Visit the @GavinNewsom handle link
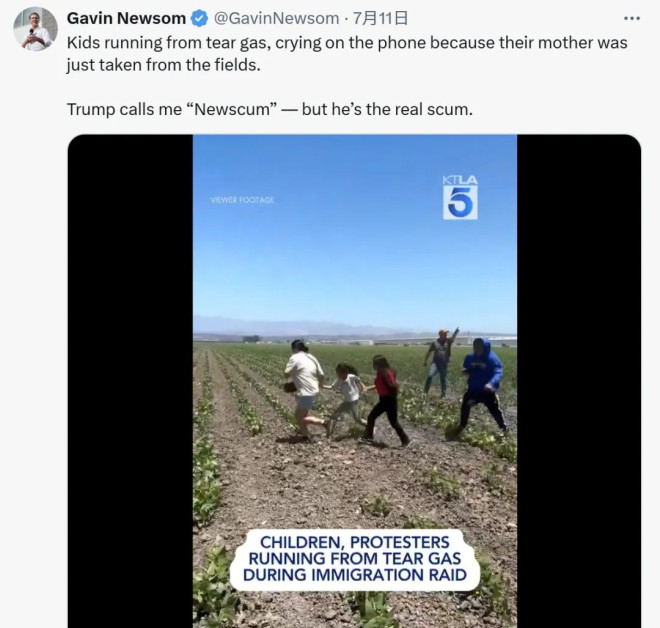Viewport: 660px width, 628px height. pyautogui.click(x=276, y=19)
